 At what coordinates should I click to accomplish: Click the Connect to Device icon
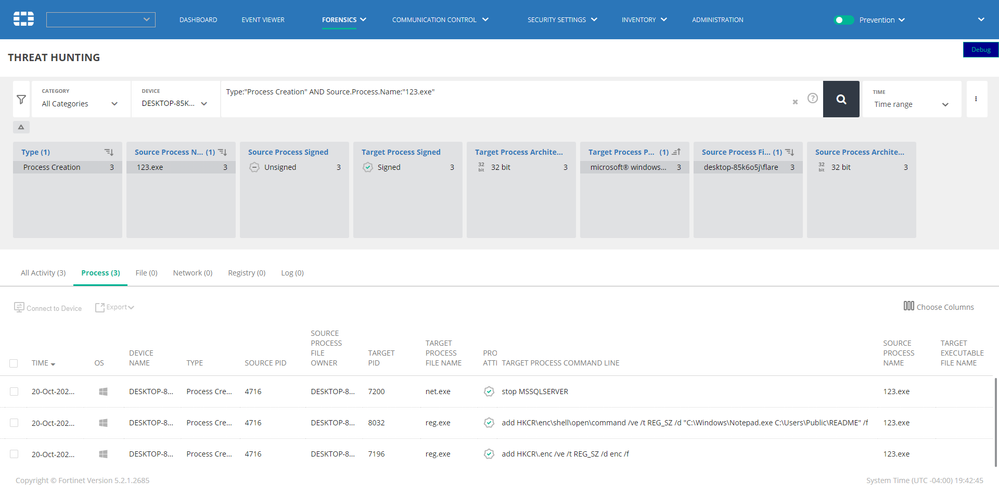(x=19, y=308)
